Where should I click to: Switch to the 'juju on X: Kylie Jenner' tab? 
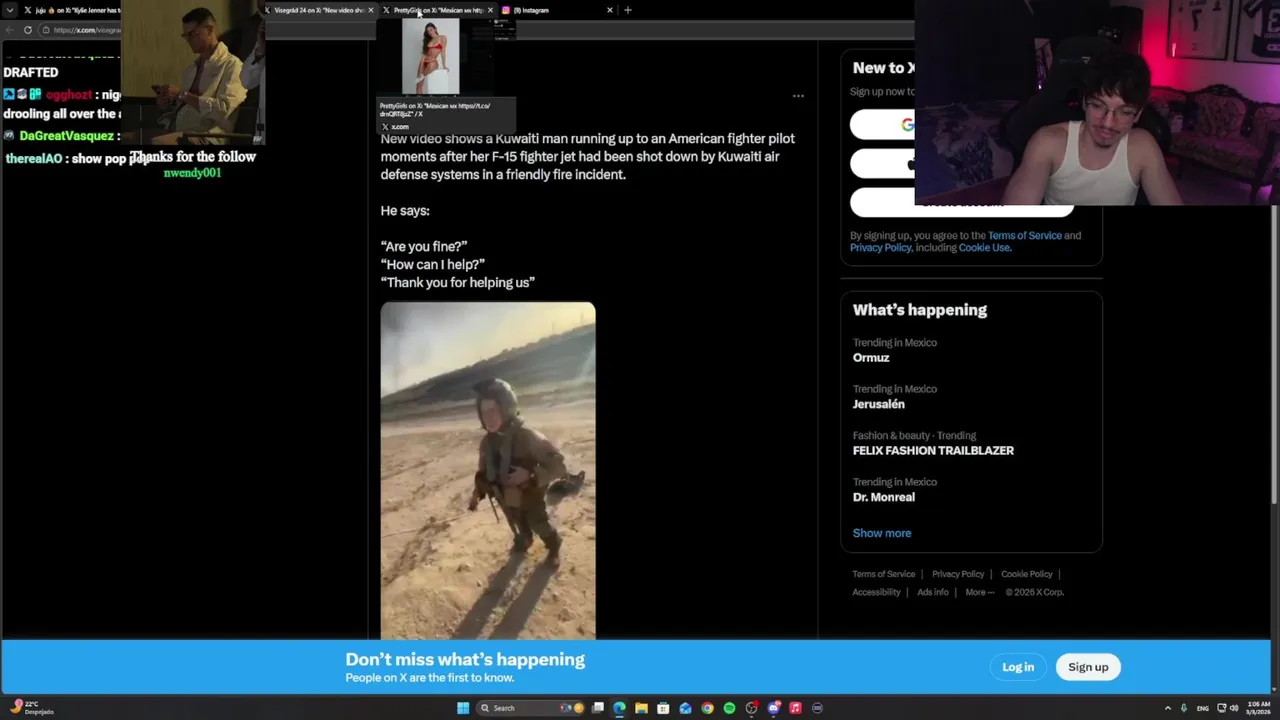(x=70, y=10)
